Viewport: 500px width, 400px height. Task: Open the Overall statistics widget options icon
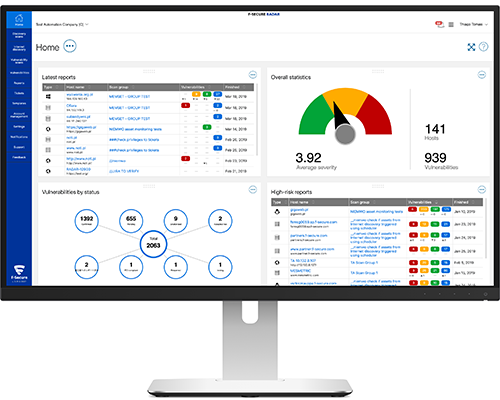[x=482, y=75]
